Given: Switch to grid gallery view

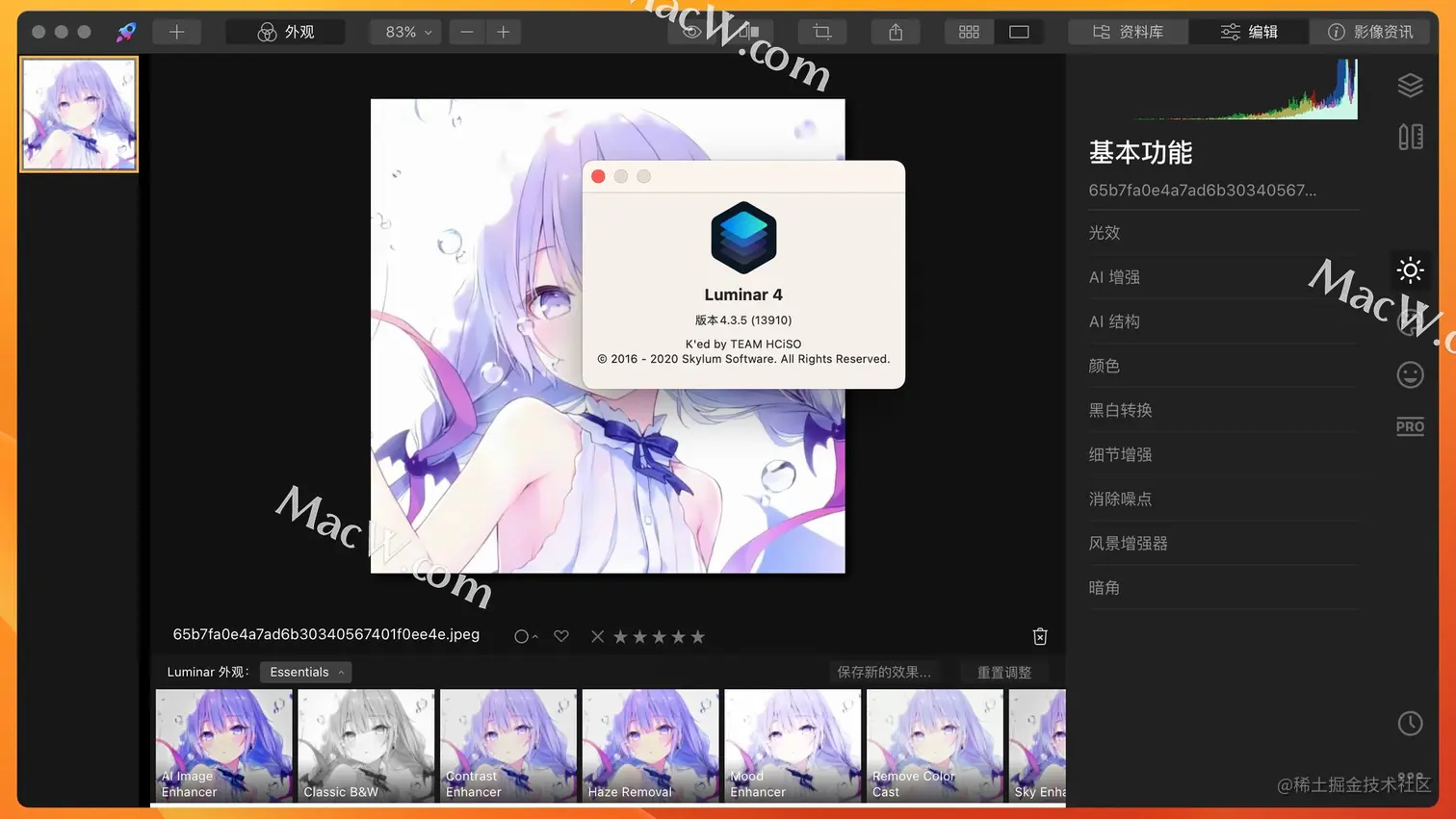Looking at the screenshot, I should click(x=969, y=32).
